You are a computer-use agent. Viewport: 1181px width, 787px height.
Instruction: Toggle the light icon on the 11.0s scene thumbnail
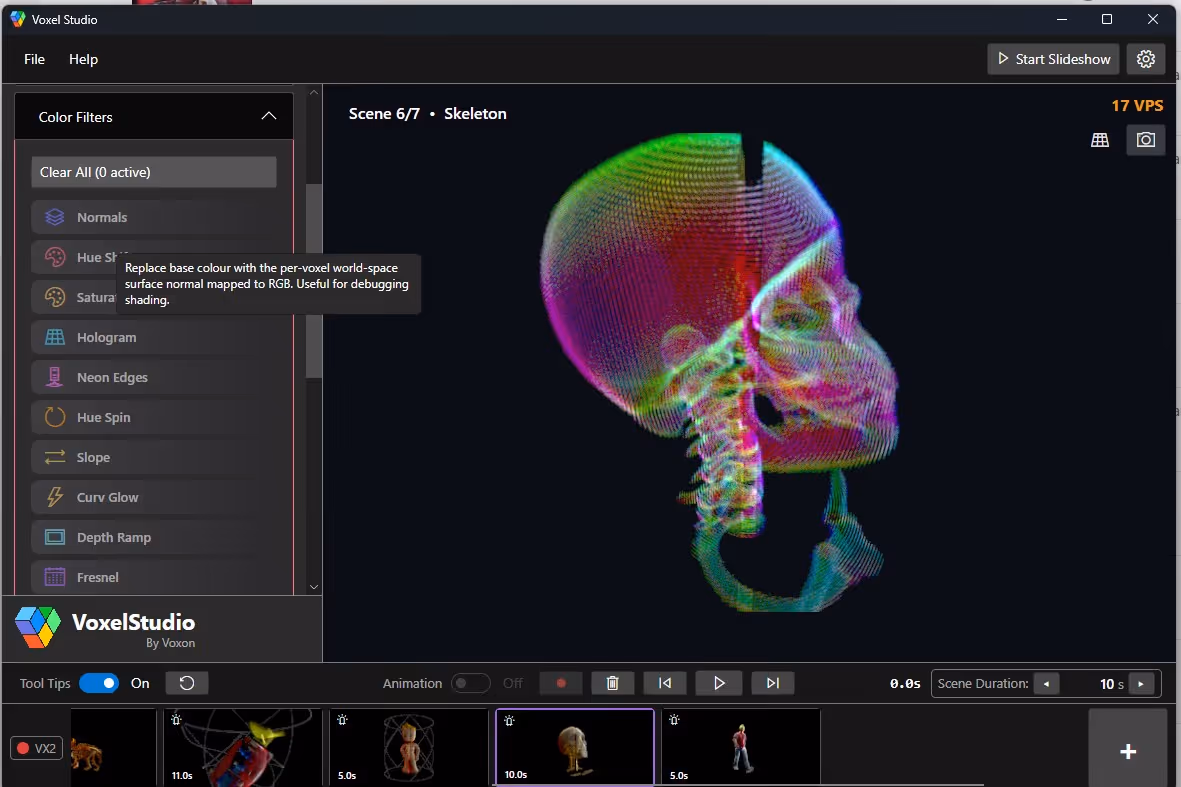[x=176, y=720]
